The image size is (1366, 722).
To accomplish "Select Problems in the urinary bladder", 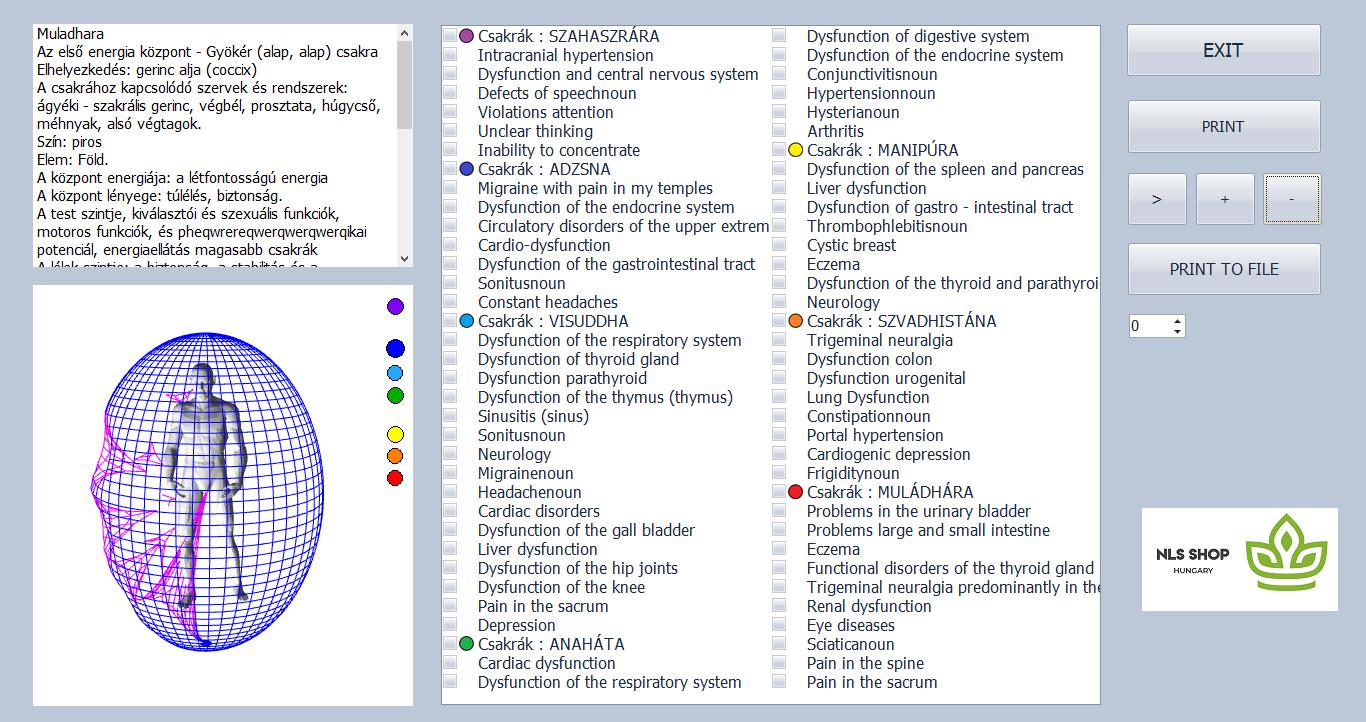I will coord(919,511).
